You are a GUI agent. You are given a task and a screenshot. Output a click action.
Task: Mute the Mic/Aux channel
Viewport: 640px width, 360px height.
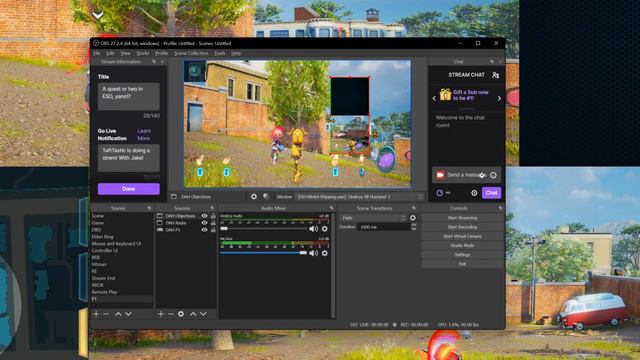313,253
